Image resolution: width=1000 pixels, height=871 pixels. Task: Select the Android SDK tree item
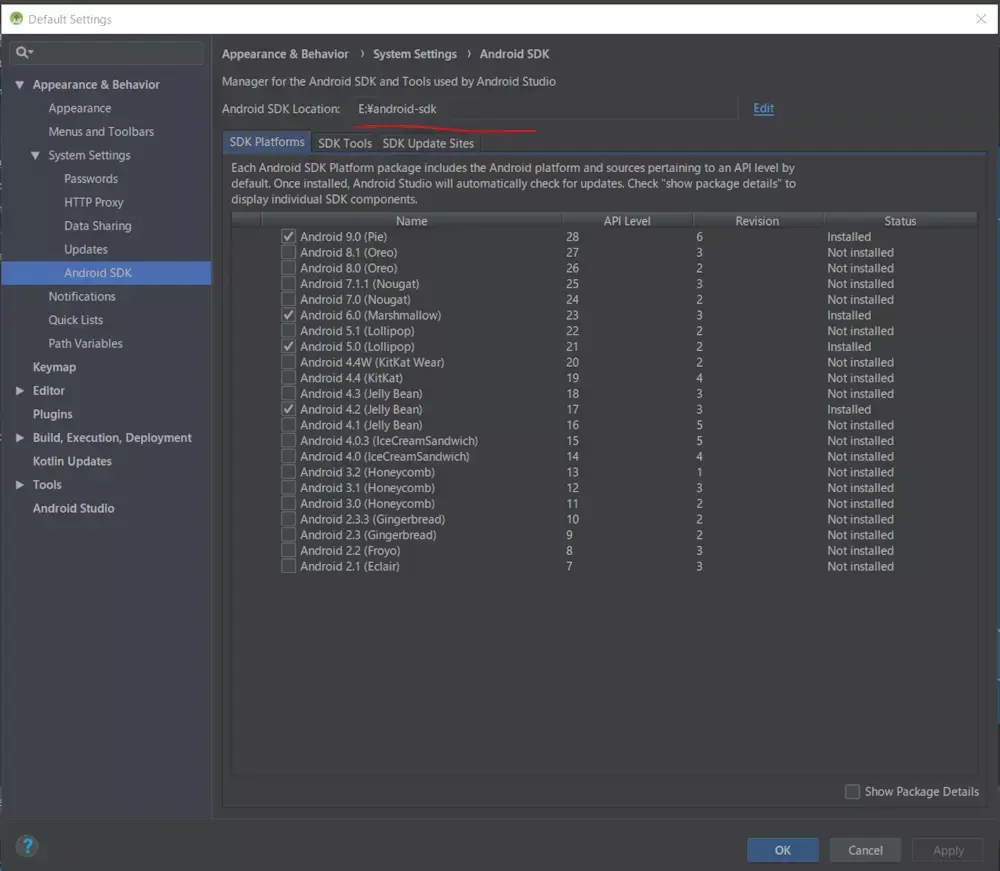[x=106, y=273]
